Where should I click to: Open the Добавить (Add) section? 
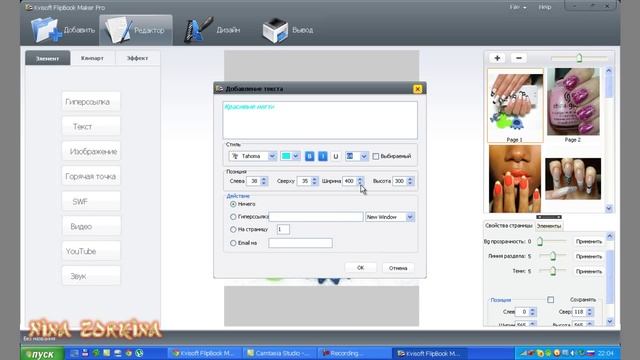pyautogui.click(x=63, y=30)
